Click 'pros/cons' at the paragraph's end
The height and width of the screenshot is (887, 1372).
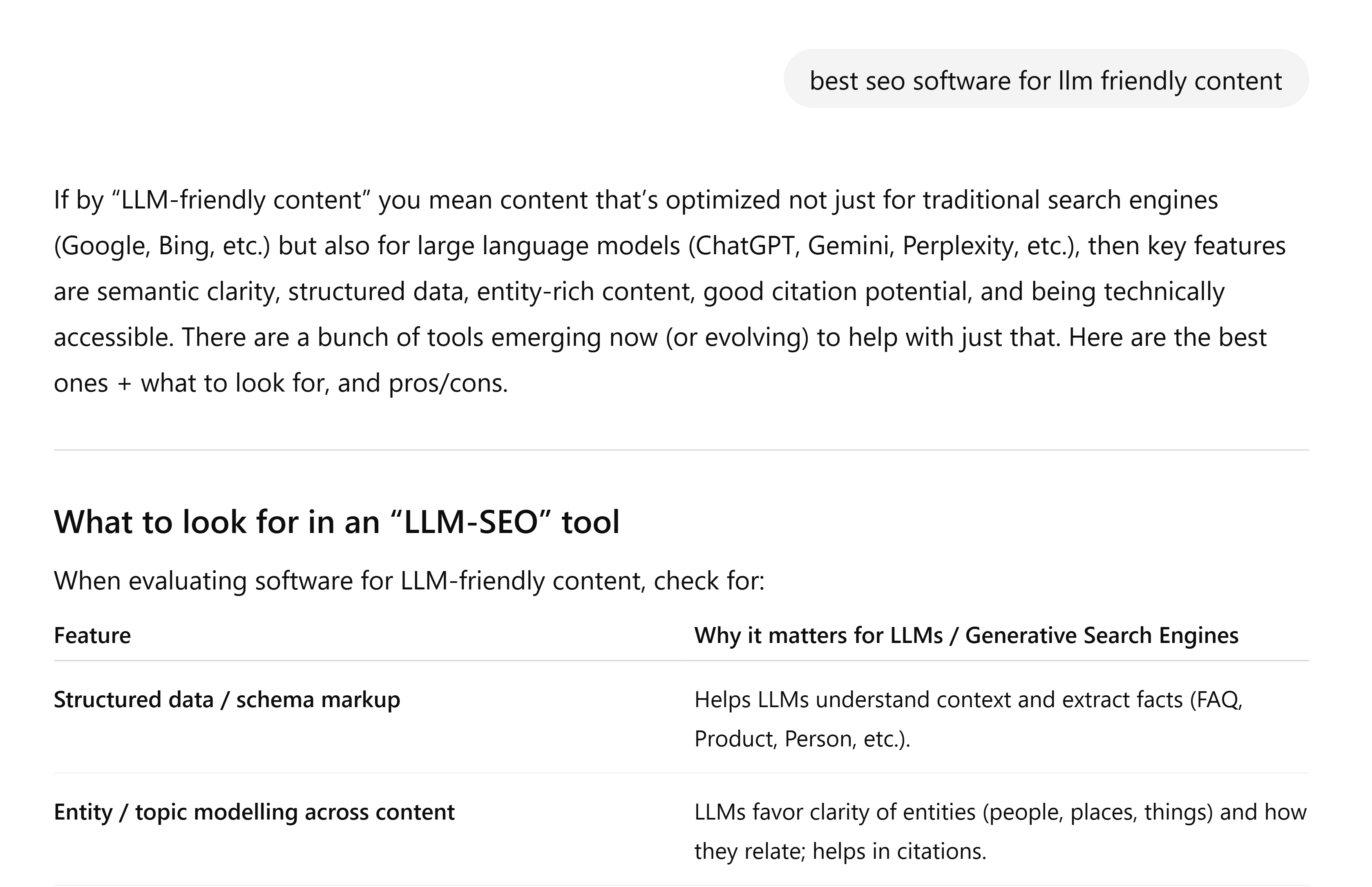click(x=447, y=383)
